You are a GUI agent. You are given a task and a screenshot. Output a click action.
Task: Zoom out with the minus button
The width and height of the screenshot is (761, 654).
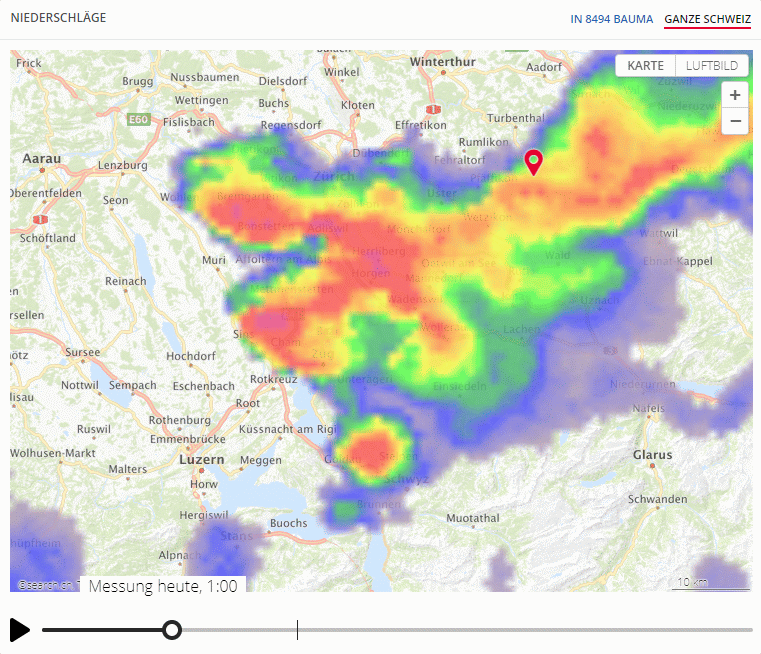(x=735, y=121)
